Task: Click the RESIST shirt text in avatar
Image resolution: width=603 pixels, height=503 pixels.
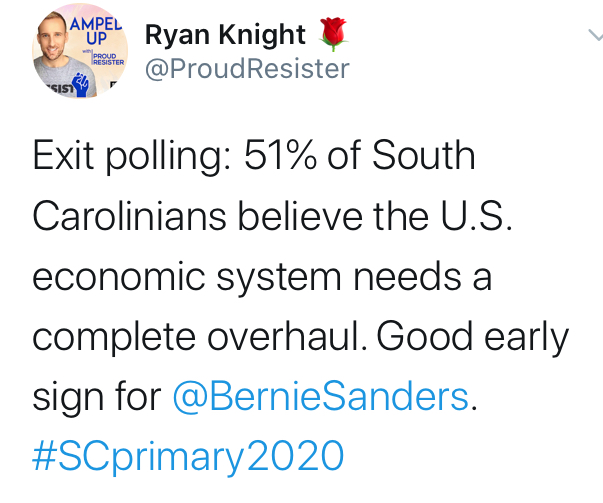Action: pyautogui.click(x=58, y=89)
